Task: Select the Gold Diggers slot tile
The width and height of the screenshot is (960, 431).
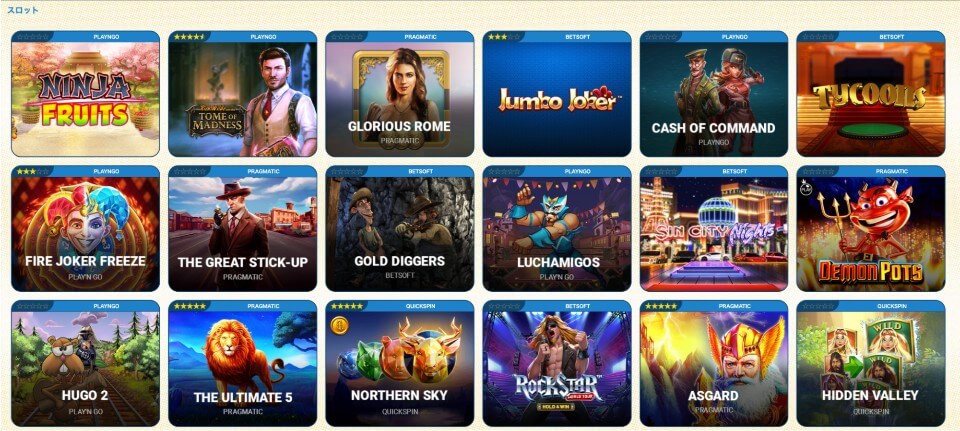Action: [x=400, y=228]
